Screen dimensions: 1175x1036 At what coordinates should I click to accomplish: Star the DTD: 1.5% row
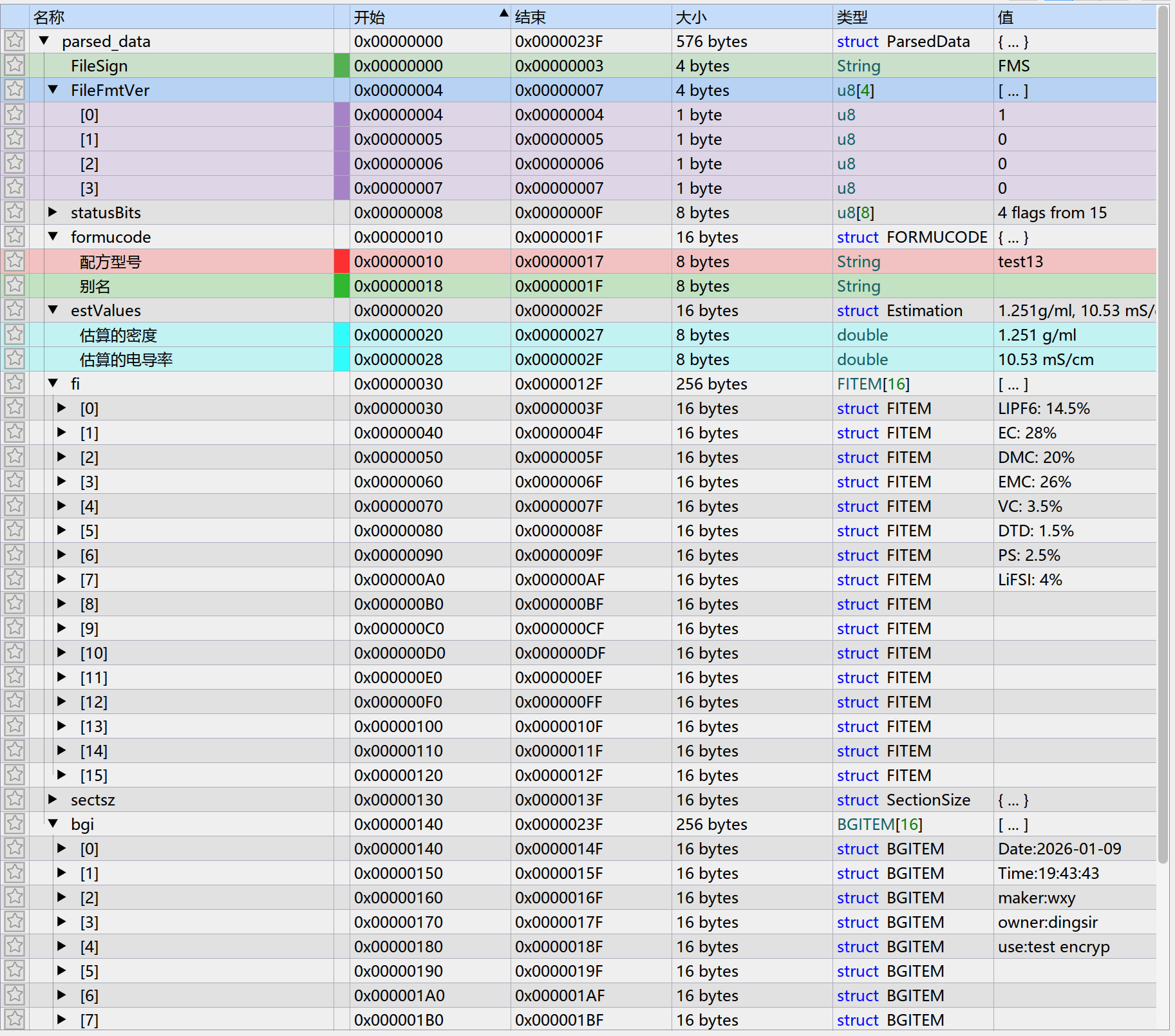coord(15,531)
